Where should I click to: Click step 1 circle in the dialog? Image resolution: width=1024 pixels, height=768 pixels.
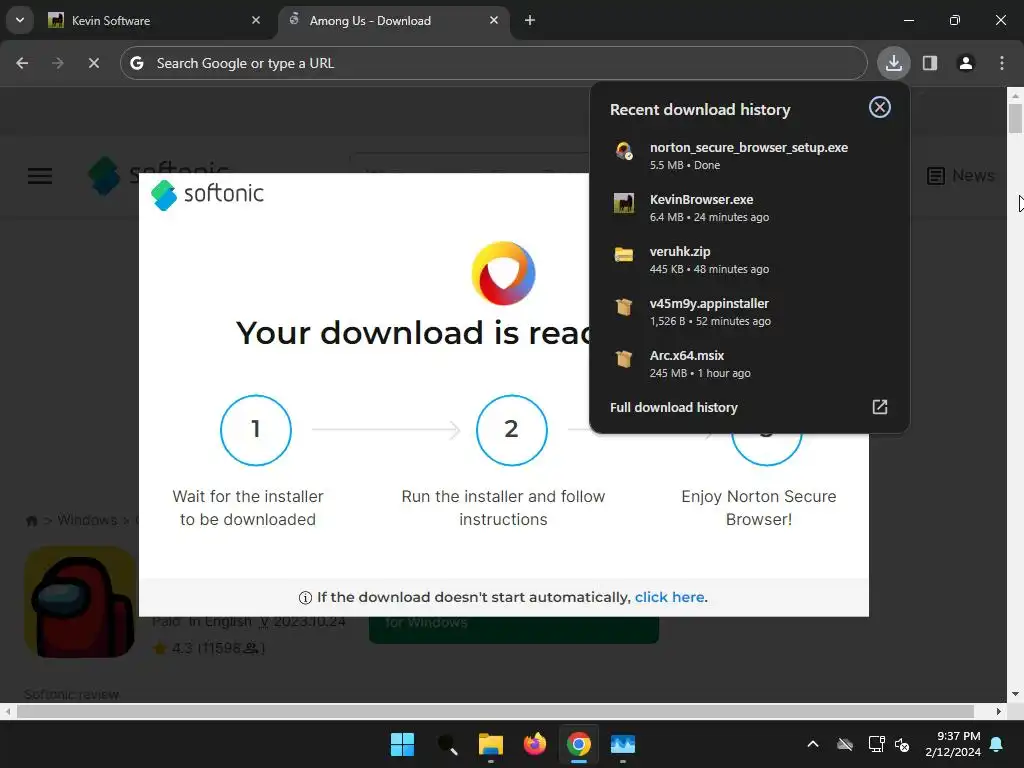coord(256,430)
